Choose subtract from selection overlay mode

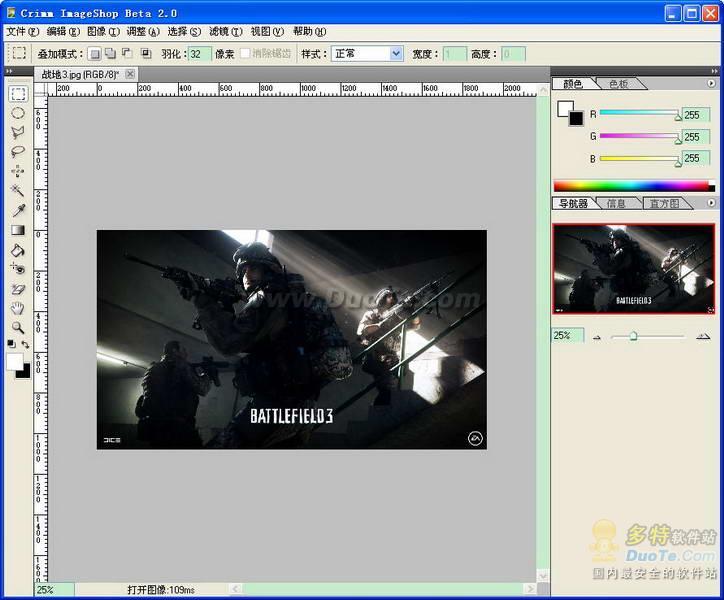(x=127, y=54)
